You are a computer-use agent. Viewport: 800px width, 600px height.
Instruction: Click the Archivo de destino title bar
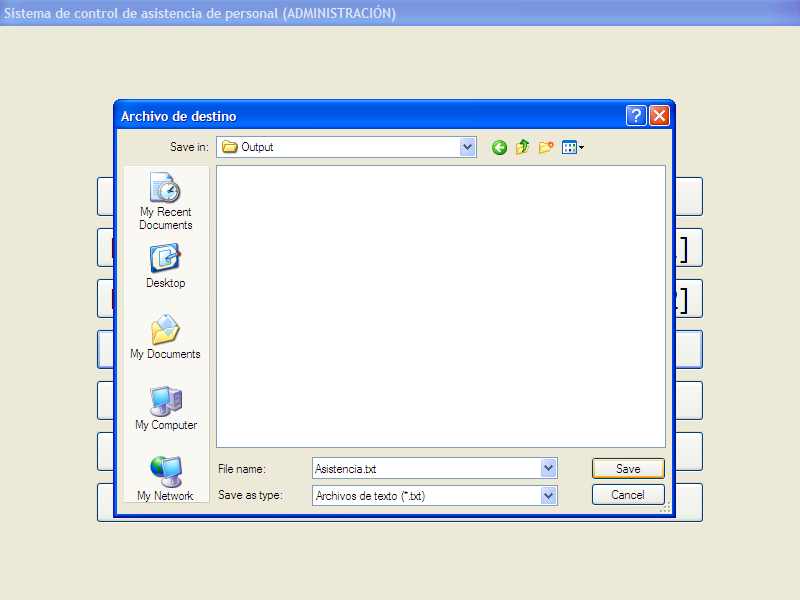tap(370, 116)
